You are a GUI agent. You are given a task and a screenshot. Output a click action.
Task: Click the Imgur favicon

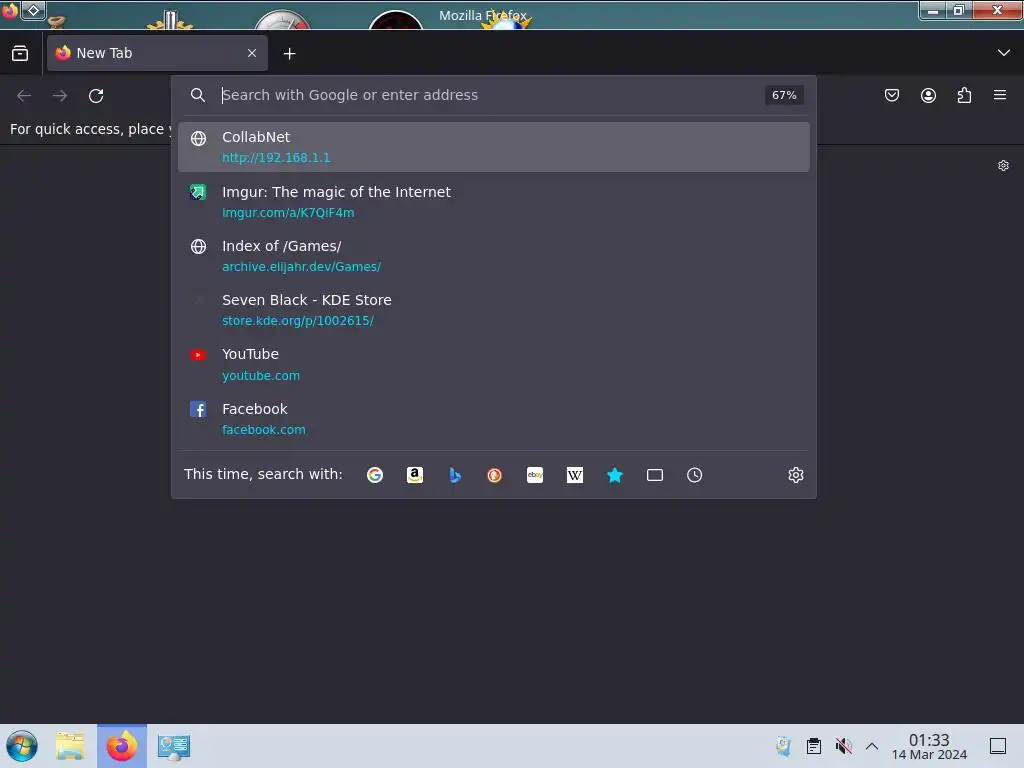tap(198, 192)
